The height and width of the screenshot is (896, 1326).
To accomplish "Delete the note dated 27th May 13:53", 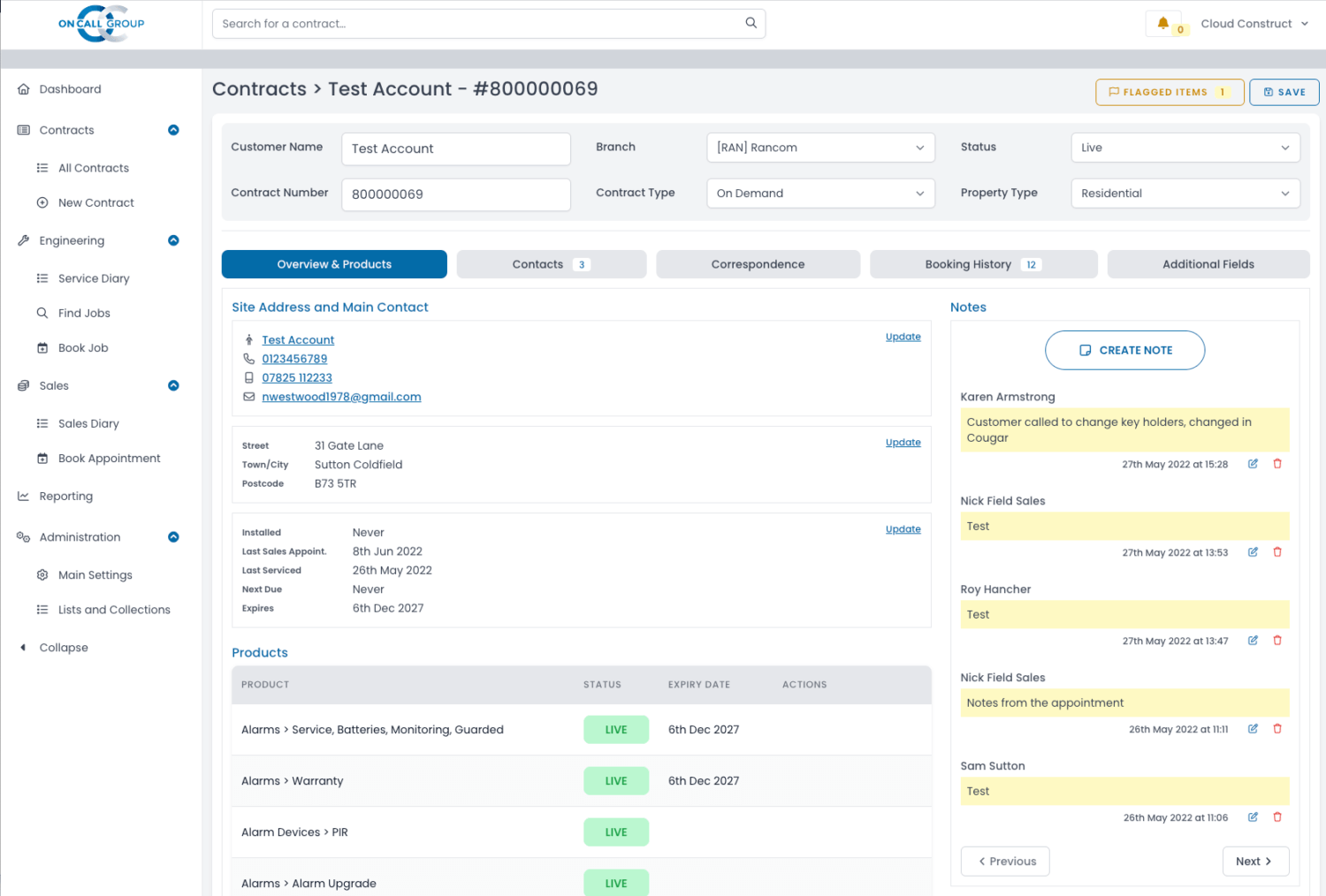I will (x=1277, y=552).
